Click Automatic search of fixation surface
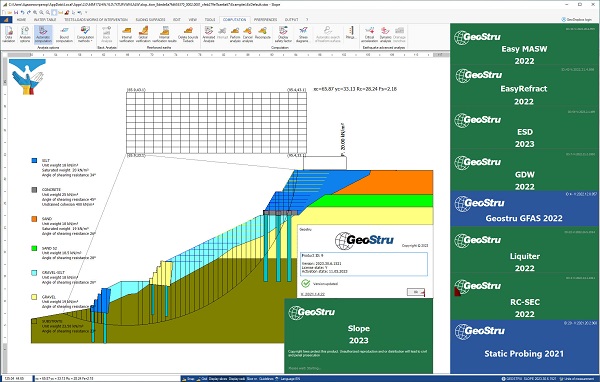The height and width of the screenshot is (382, 600). tap(328, 34)
